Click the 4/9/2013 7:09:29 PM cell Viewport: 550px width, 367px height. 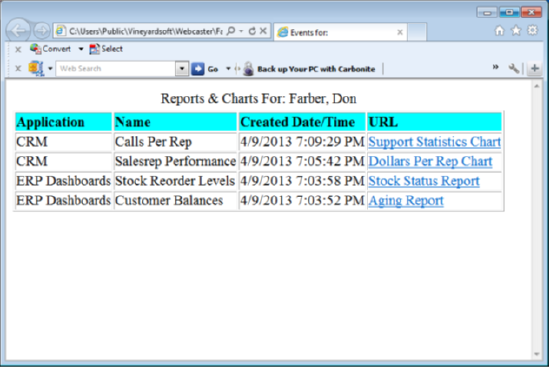302,142
